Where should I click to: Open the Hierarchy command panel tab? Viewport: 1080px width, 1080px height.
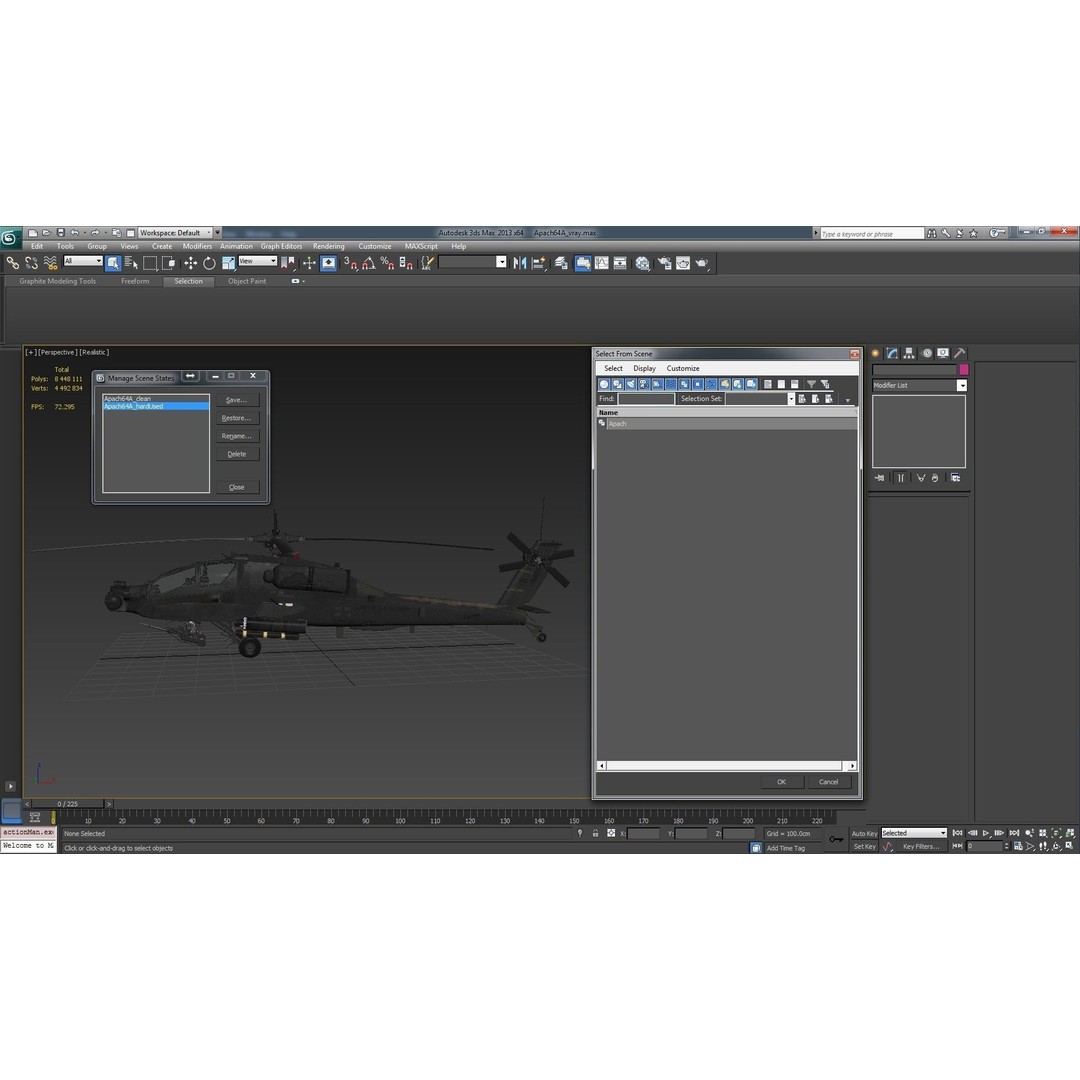click(x=909, y=353)
